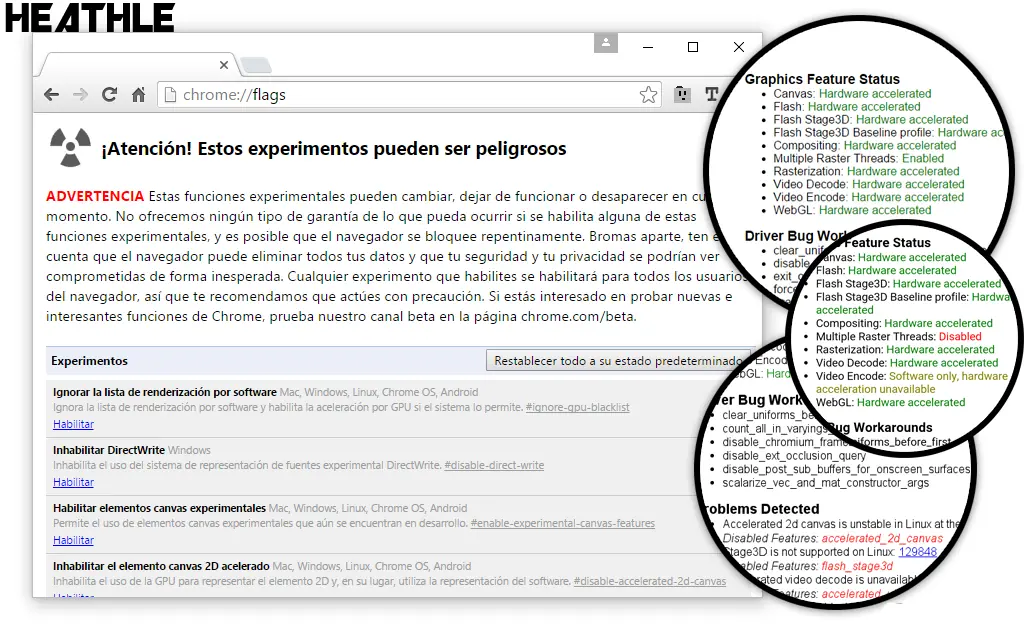The image size is (1024, 628).
Task: Click the accelerated_2d_canvas disabled feature text
Action: pyautogui.click(x=882, y=538)
